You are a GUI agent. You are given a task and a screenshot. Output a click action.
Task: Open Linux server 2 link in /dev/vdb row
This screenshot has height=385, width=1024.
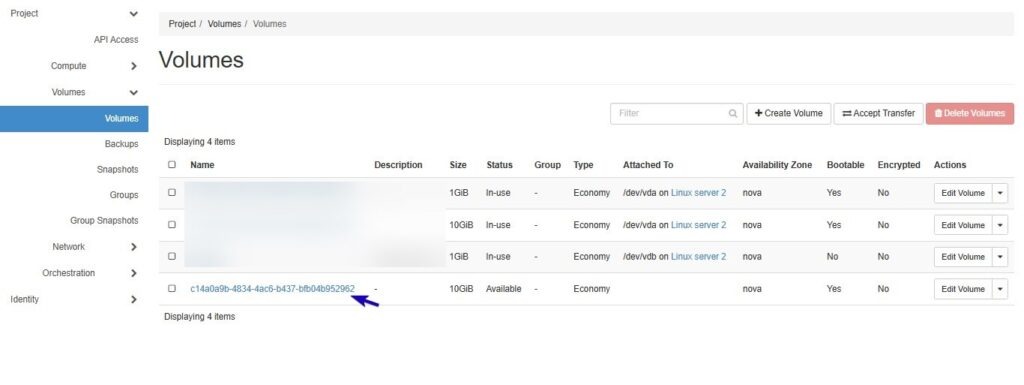(698, 256)
